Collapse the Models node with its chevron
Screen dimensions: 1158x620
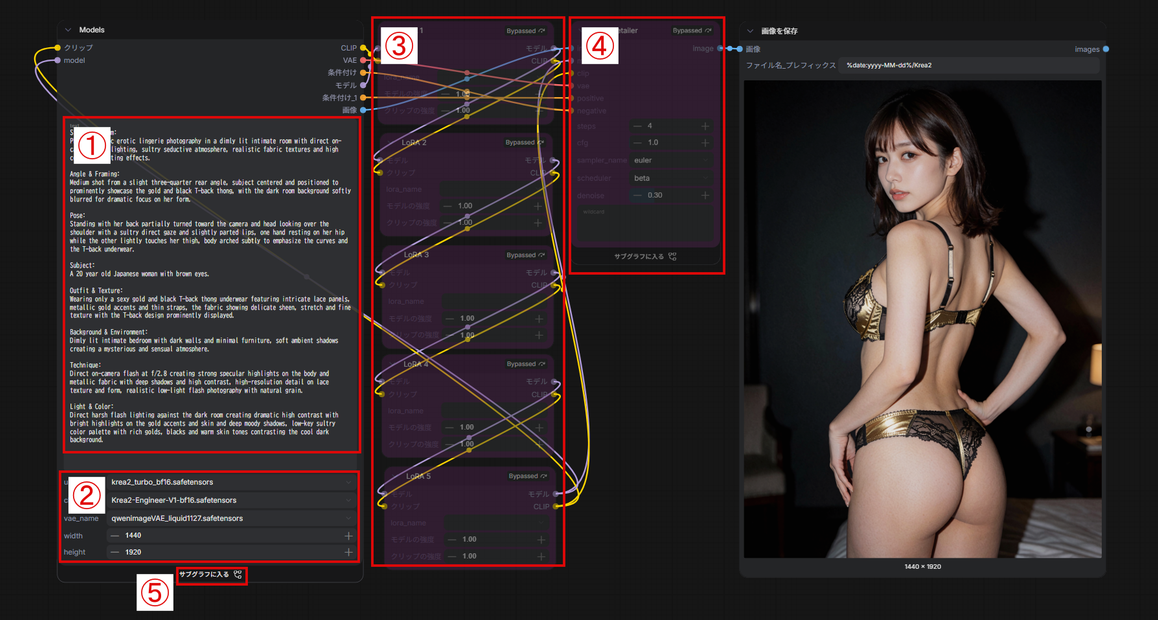pyautogui.click(x=68, y=30)
